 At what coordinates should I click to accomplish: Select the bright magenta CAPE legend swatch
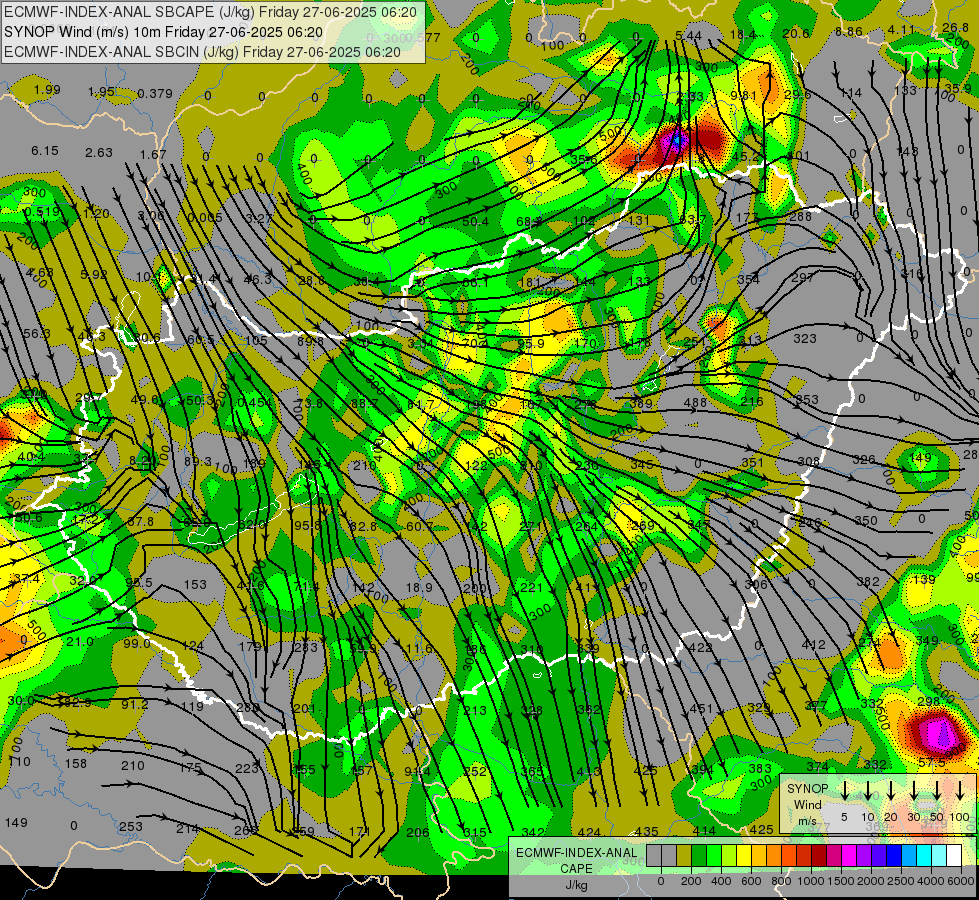pos(849,855)
